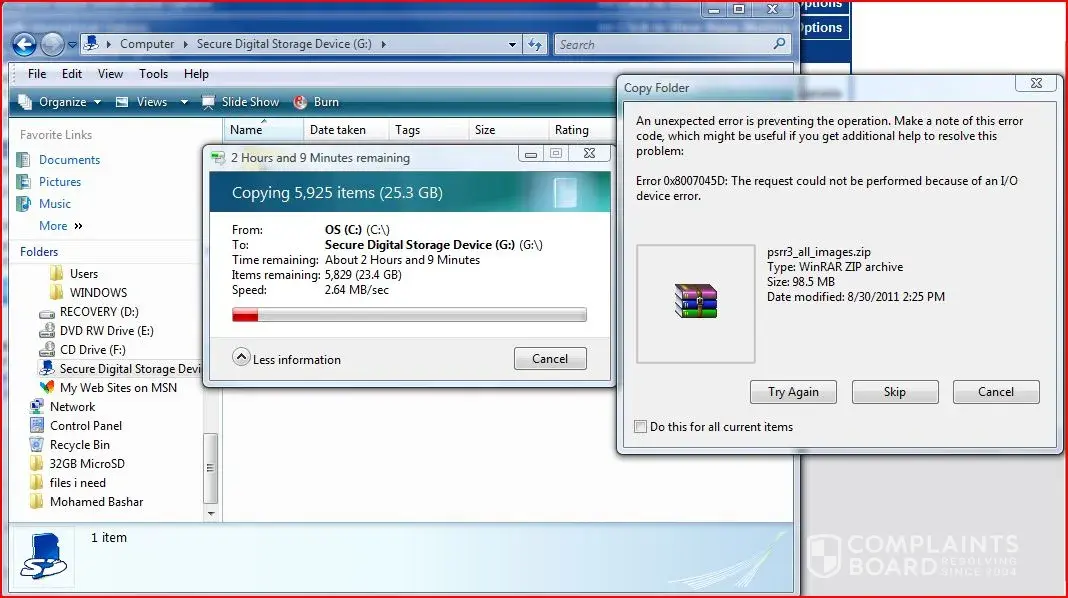Click into the Search input field
The image size is (1068, 598).
pos(662,44)
